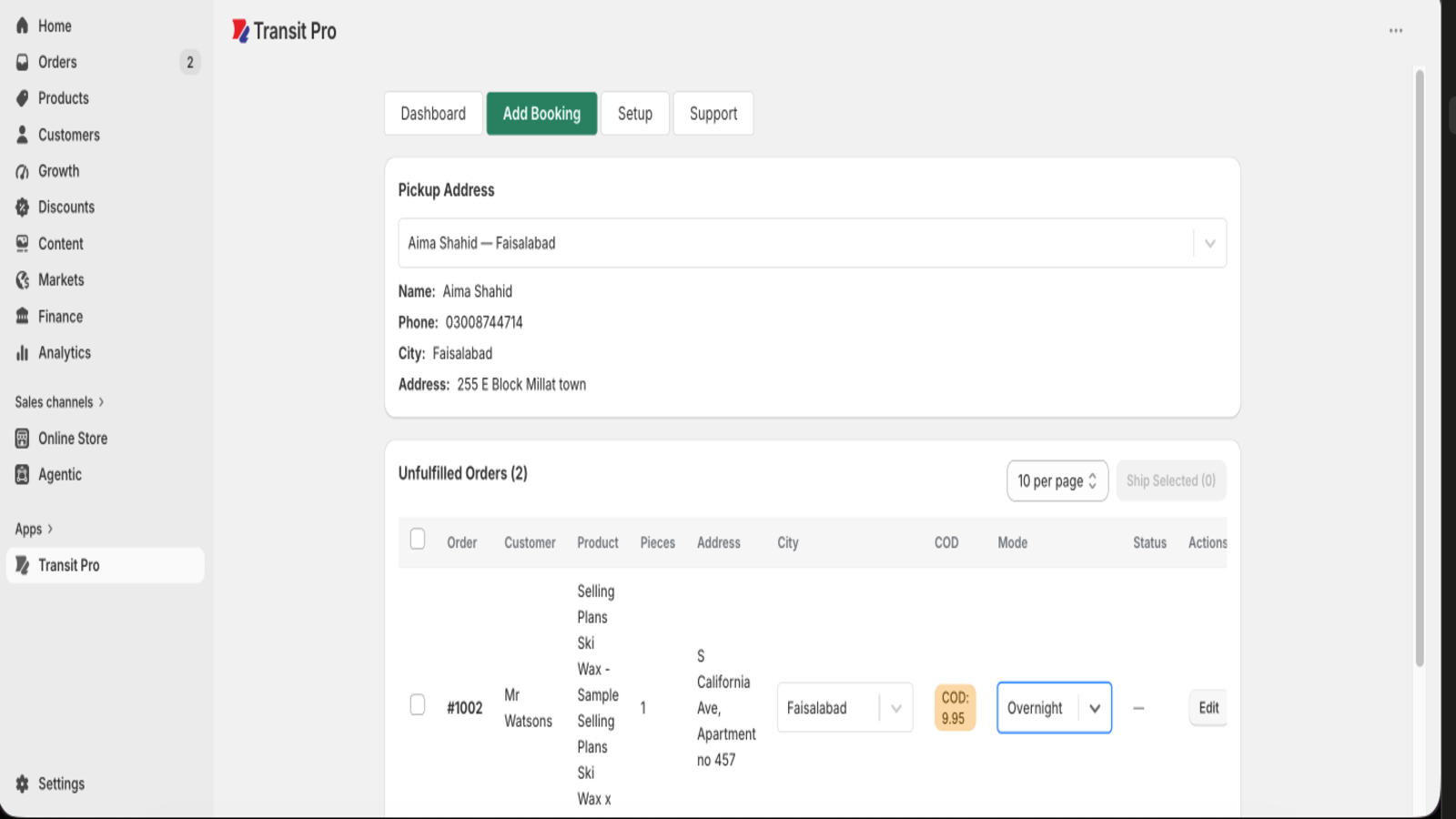
Task: Click the Product column header
Action: (x=598, y=542)
